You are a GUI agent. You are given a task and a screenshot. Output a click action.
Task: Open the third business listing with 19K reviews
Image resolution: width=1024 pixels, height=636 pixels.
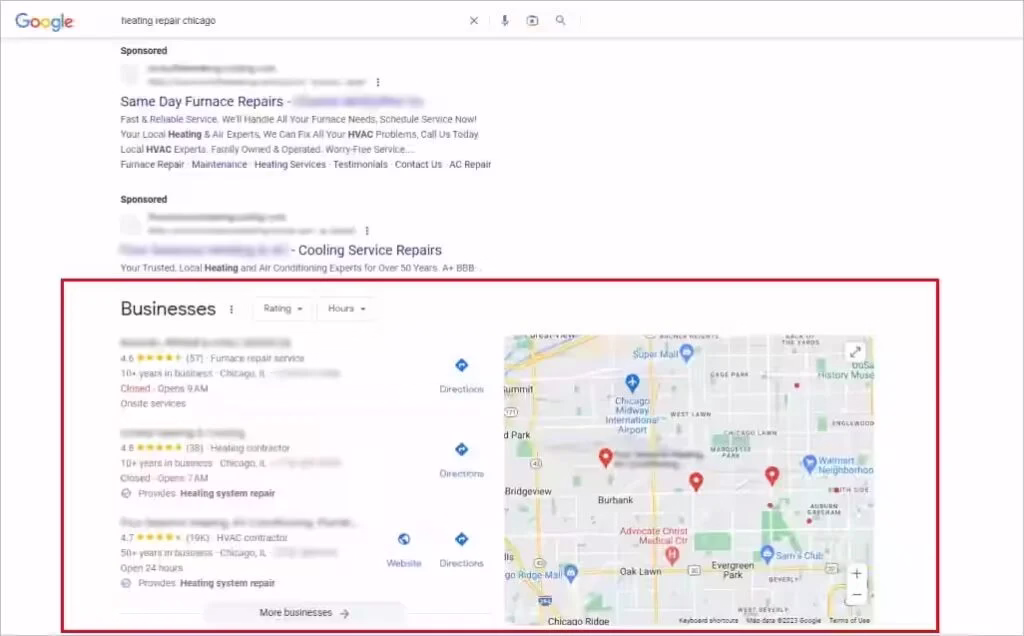tap(238, 522)
